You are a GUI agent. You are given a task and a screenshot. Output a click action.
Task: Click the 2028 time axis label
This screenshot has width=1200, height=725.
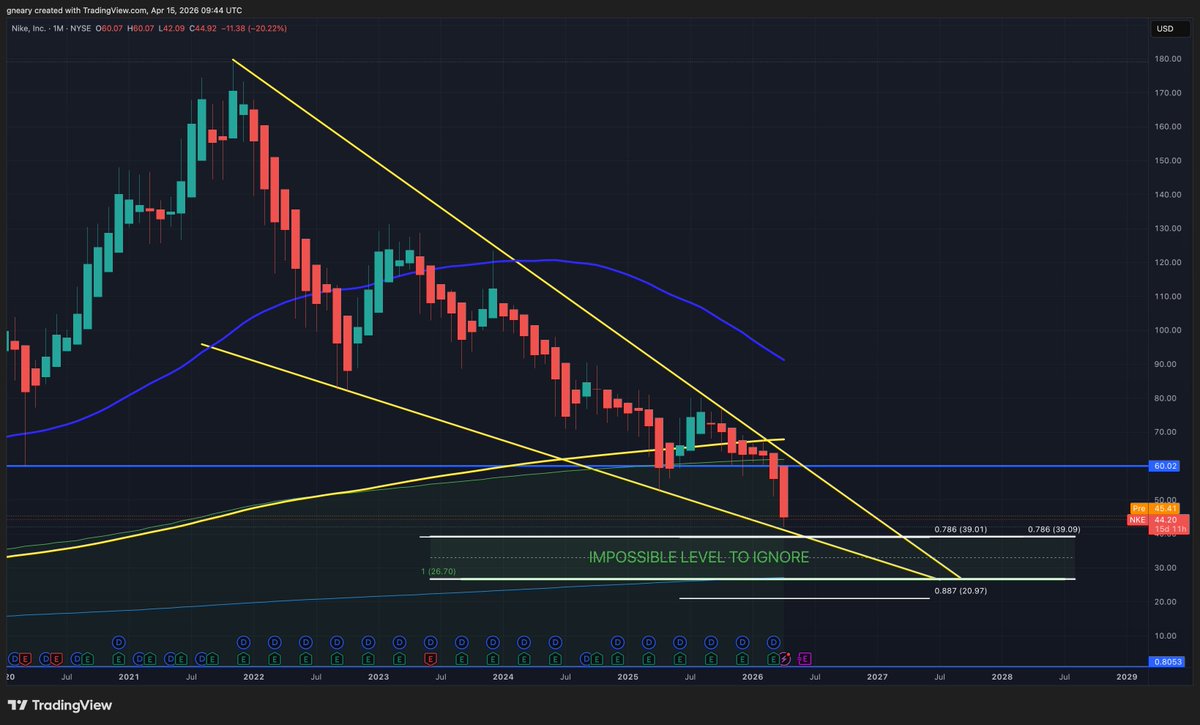coord(1002,677)
